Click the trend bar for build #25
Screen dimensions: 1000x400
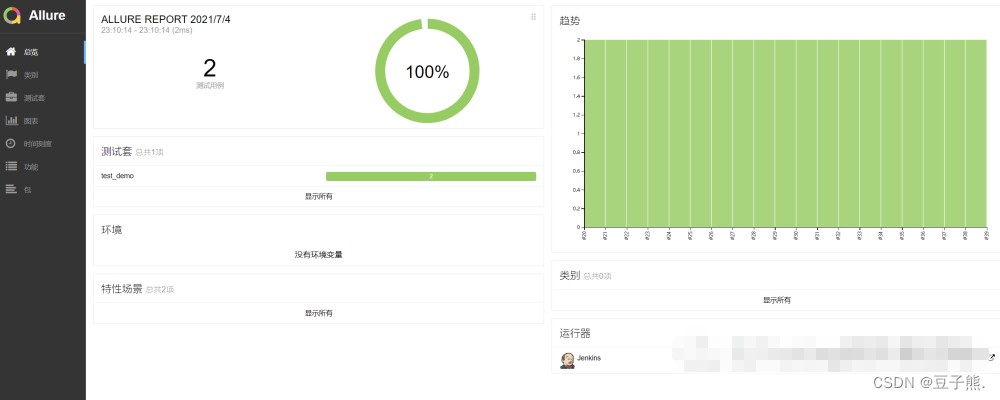pos(700,133)
